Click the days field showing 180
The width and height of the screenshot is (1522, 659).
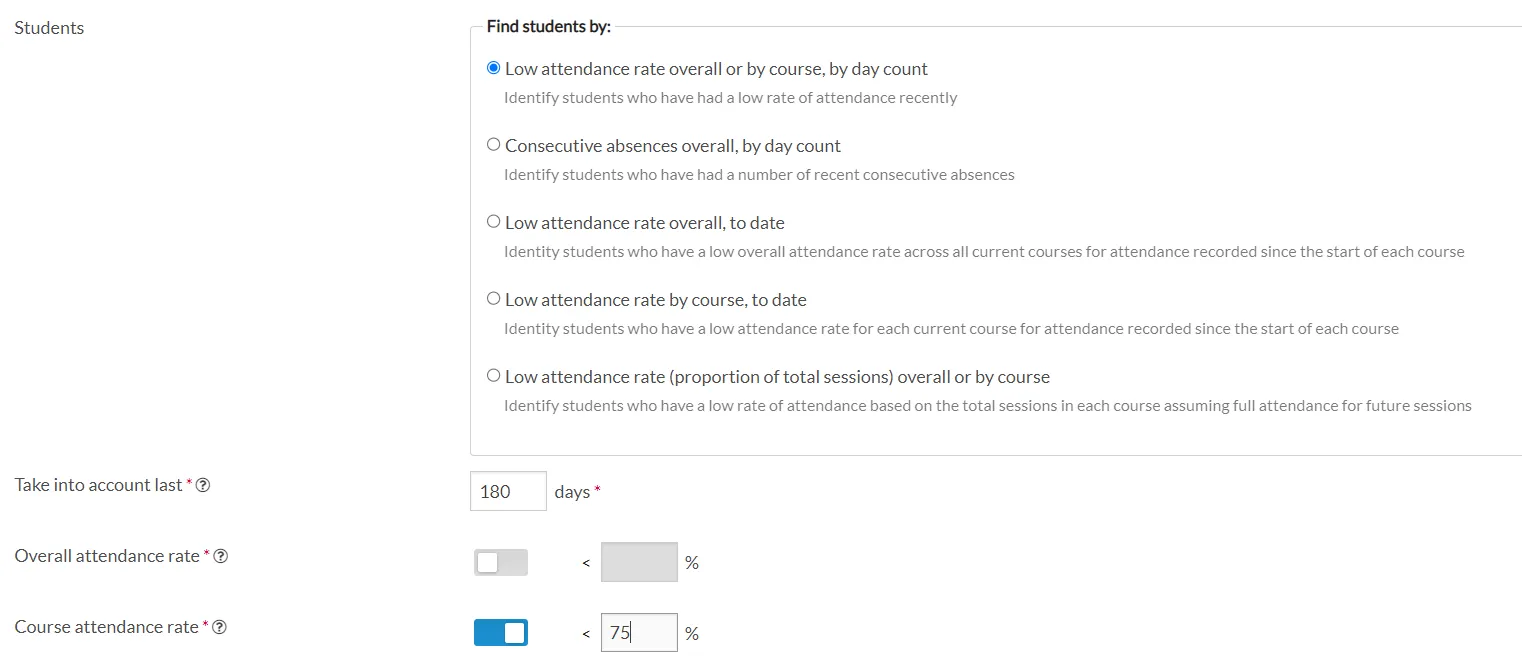[508, 491]
